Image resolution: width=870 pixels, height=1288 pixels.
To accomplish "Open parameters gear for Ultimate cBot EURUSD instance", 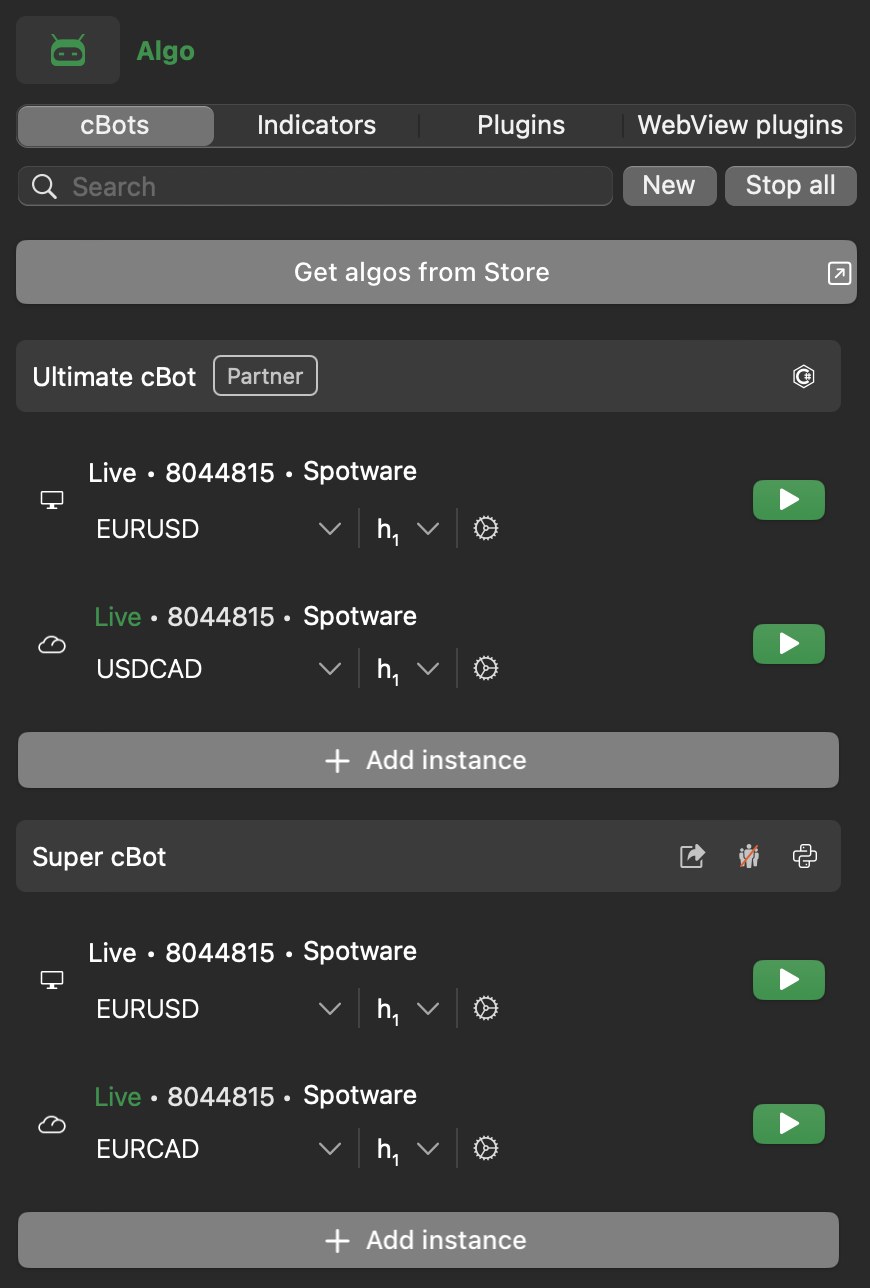I will (485, 529).
